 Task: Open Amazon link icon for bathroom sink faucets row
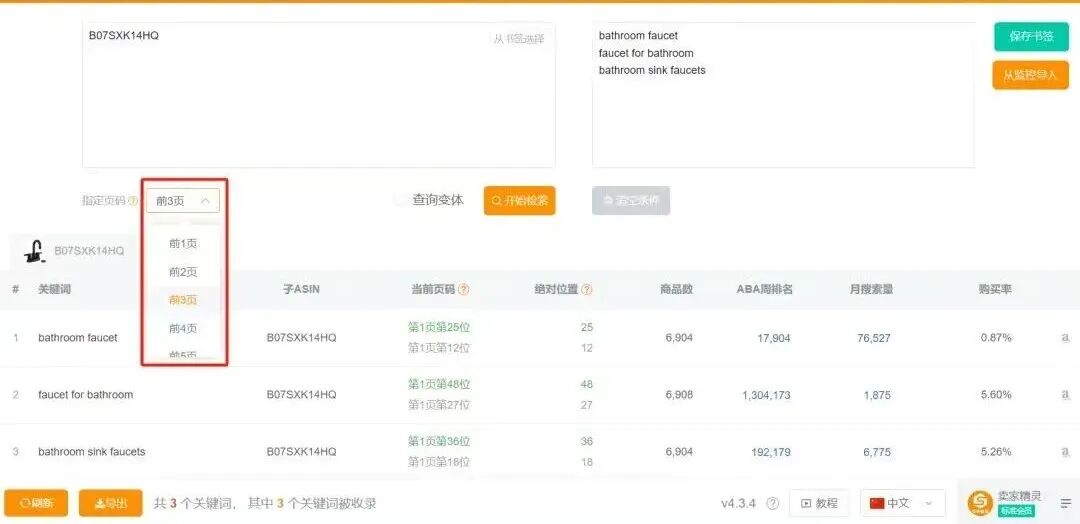click(1066, 452)
